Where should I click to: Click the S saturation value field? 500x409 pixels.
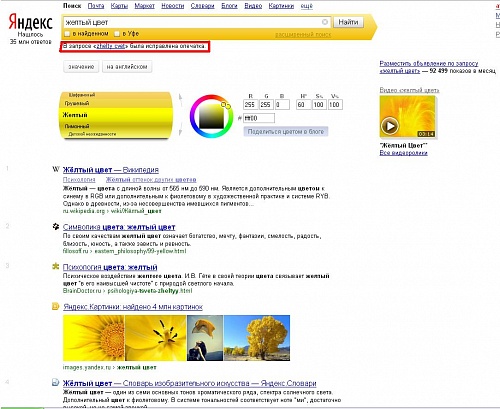point(318,105)
